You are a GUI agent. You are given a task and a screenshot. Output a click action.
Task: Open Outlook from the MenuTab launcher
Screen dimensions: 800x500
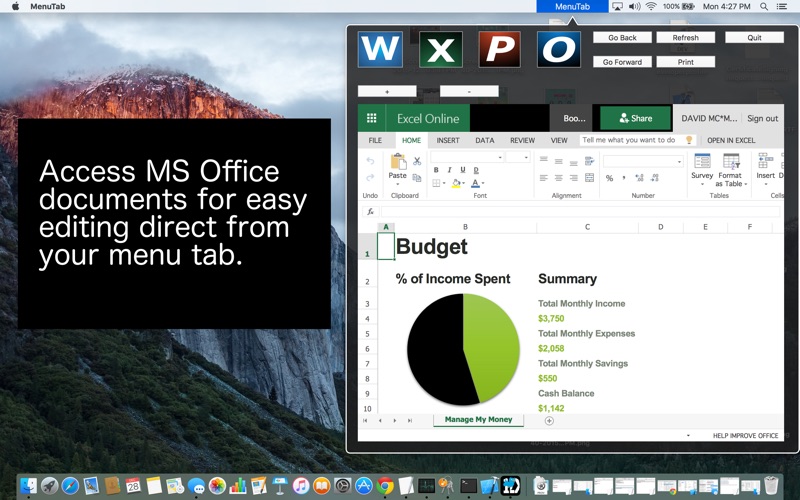559,49
